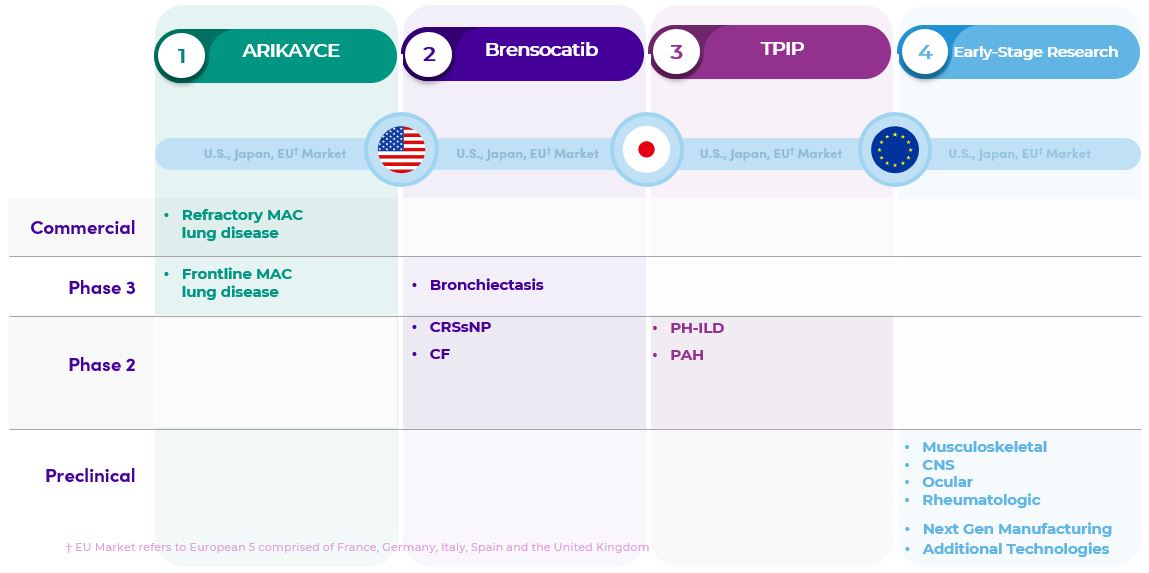
Task: Click the number 3 circle badge
Action: 676,52
